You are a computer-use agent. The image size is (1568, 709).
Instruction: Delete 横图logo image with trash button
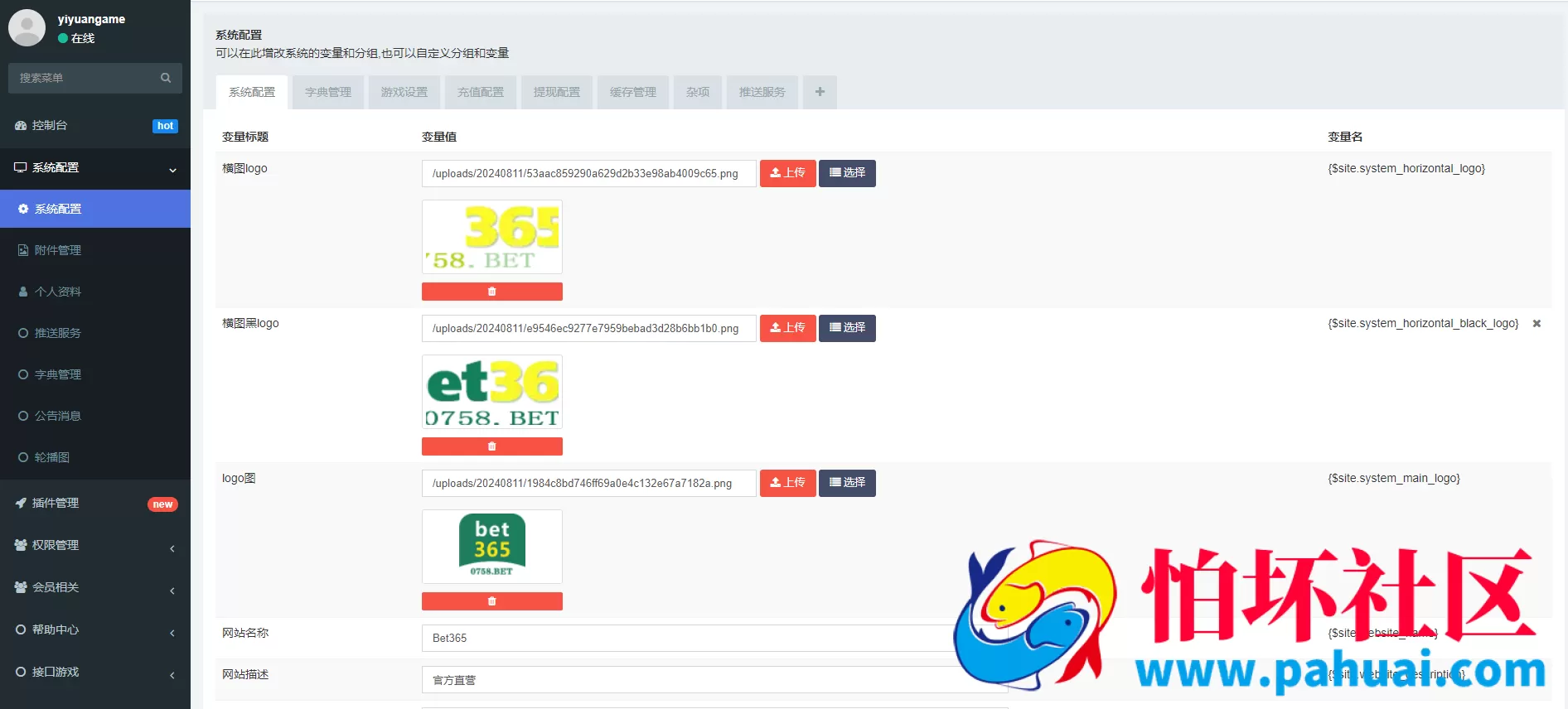pyautogui.click(x=492, y=292)
